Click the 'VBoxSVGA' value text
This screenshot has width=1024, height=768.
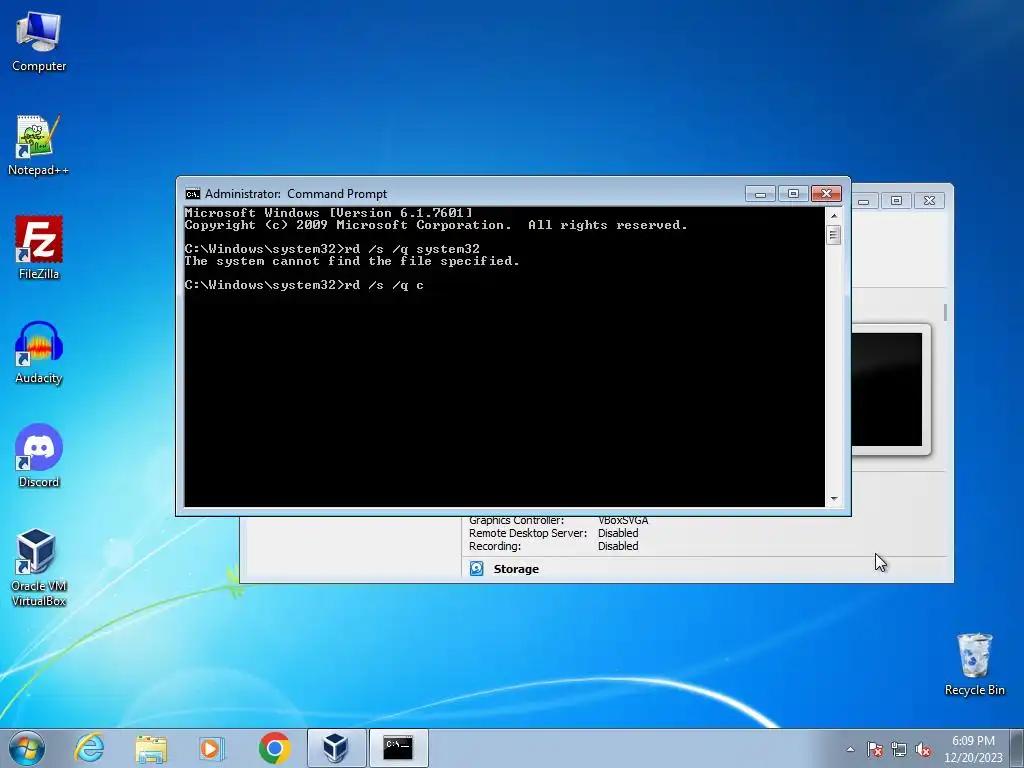[623, 520]
